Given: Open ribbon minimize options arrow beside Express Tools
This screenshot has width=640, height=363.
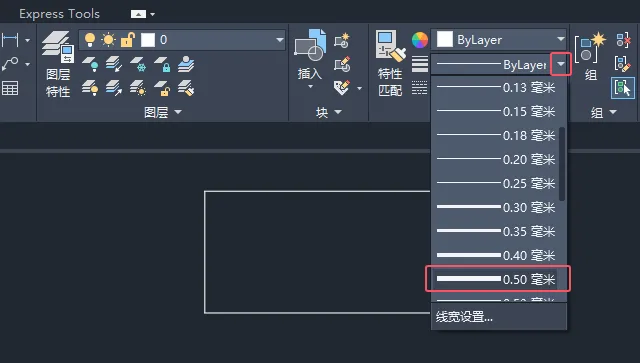Looking at the screenshot, I should click(153, 14).
